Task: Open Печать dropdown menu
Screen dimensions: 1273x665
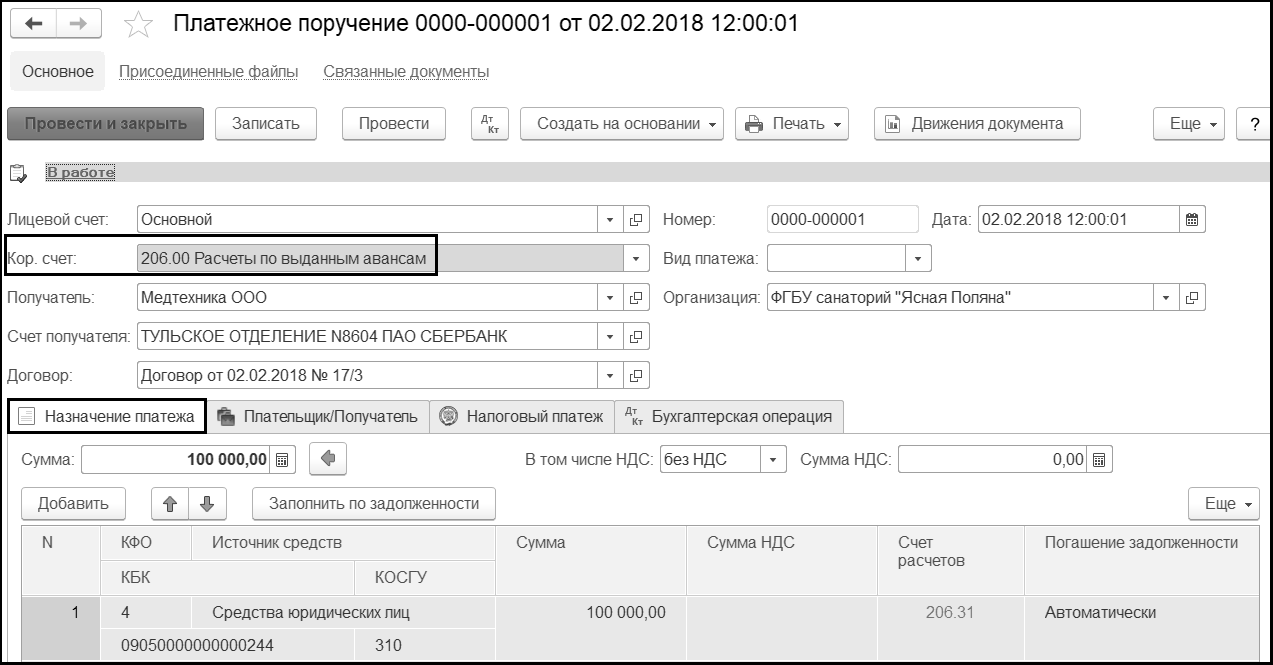Action: coord(792,124)
